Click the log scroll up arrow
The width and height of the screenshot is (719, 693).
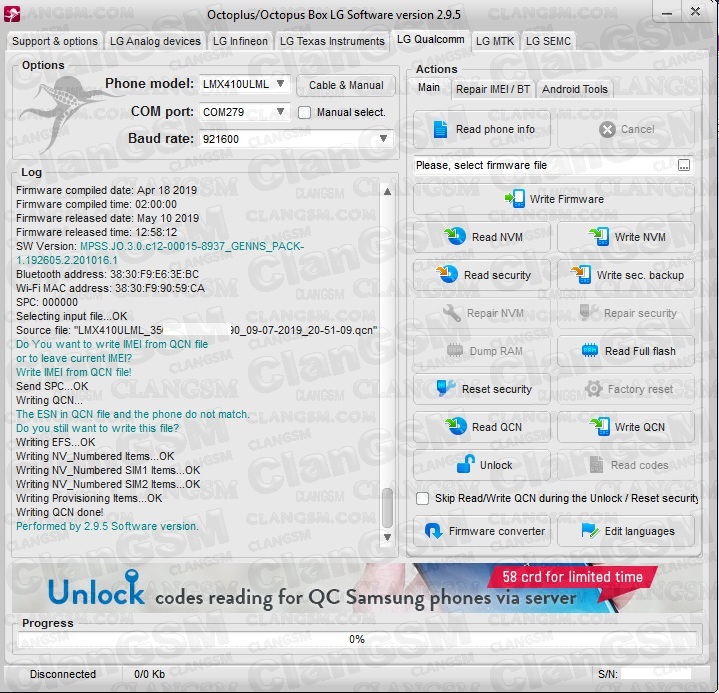point(387,191)
